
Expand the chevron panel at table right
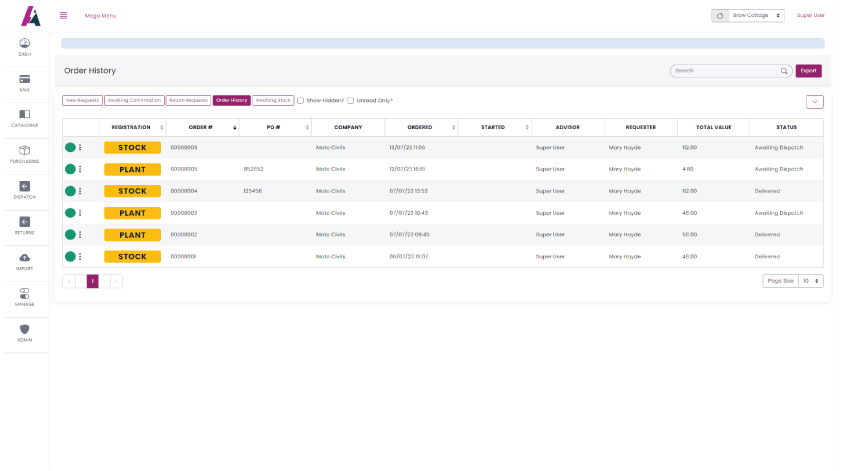pos(815,102)
